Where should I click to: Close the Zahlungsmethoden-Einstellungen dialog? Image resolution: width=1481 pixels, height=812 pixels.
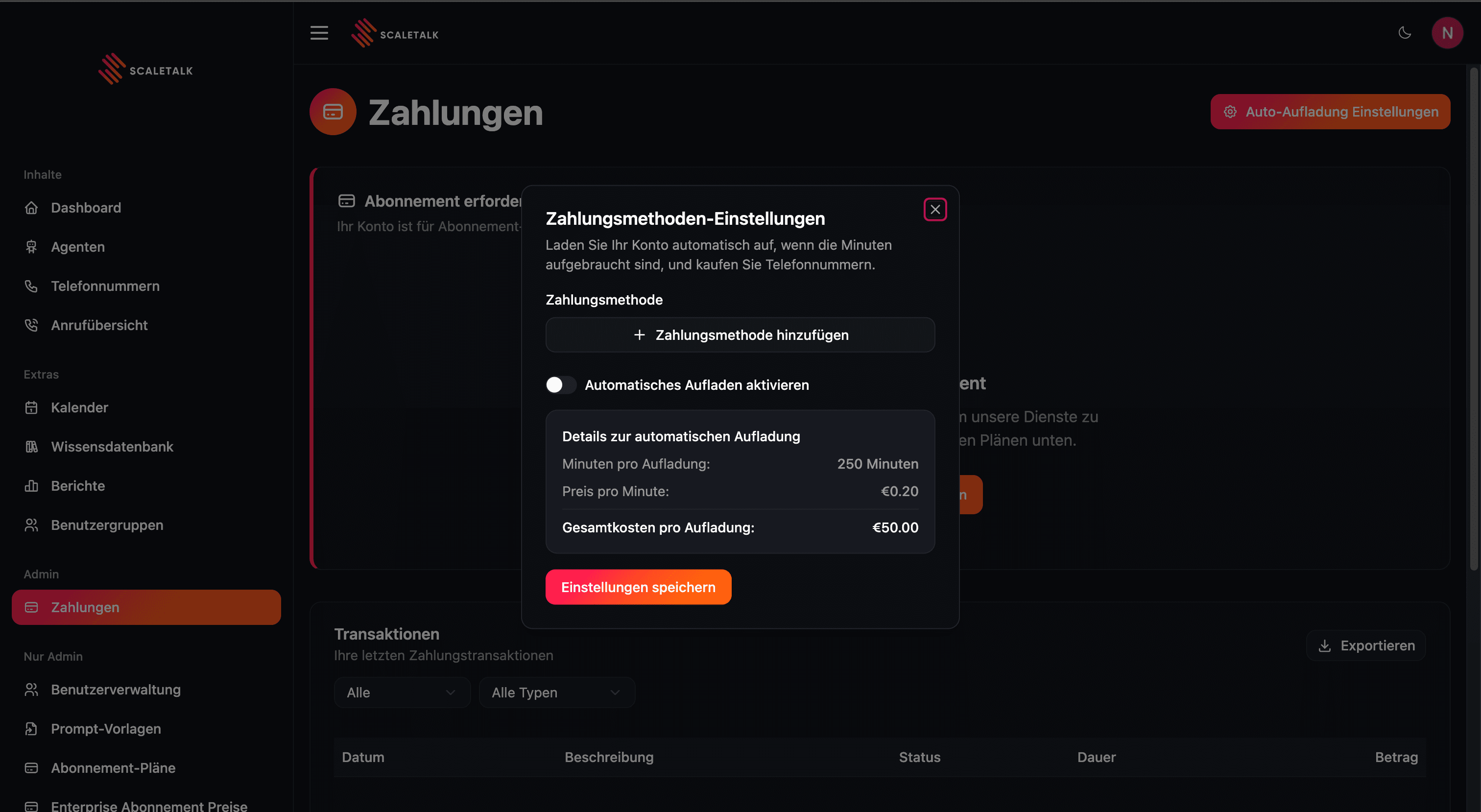pyautogui.click(x=935, y=209)
